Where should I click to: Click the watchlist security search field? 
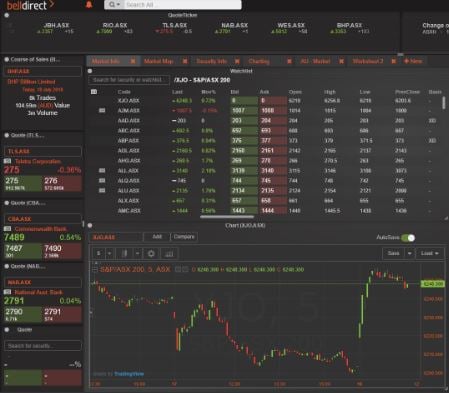129,80
